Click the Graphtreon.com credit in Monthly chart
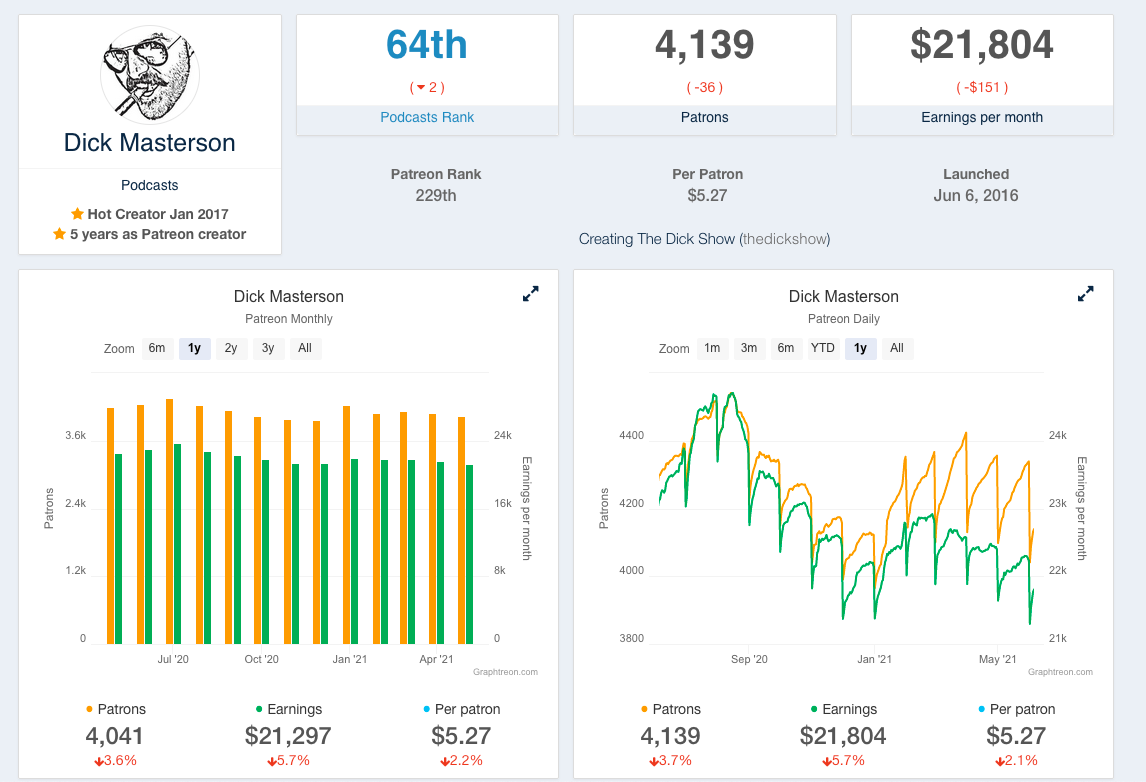Screen dimensions: 1146x782 tap(505, 672)
